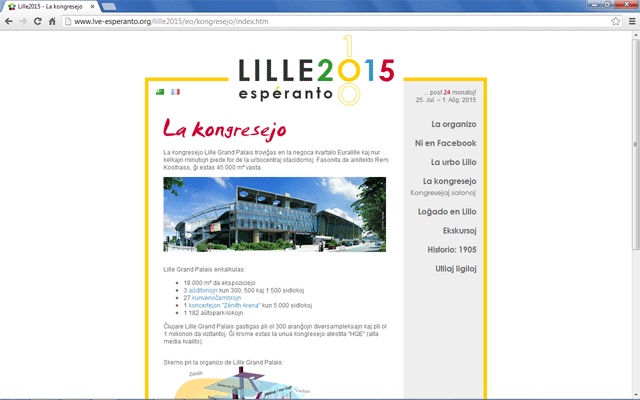This screenshot has height=400, width=640.
Task: Open La kongresejo menu item
Action: (449, 181)
